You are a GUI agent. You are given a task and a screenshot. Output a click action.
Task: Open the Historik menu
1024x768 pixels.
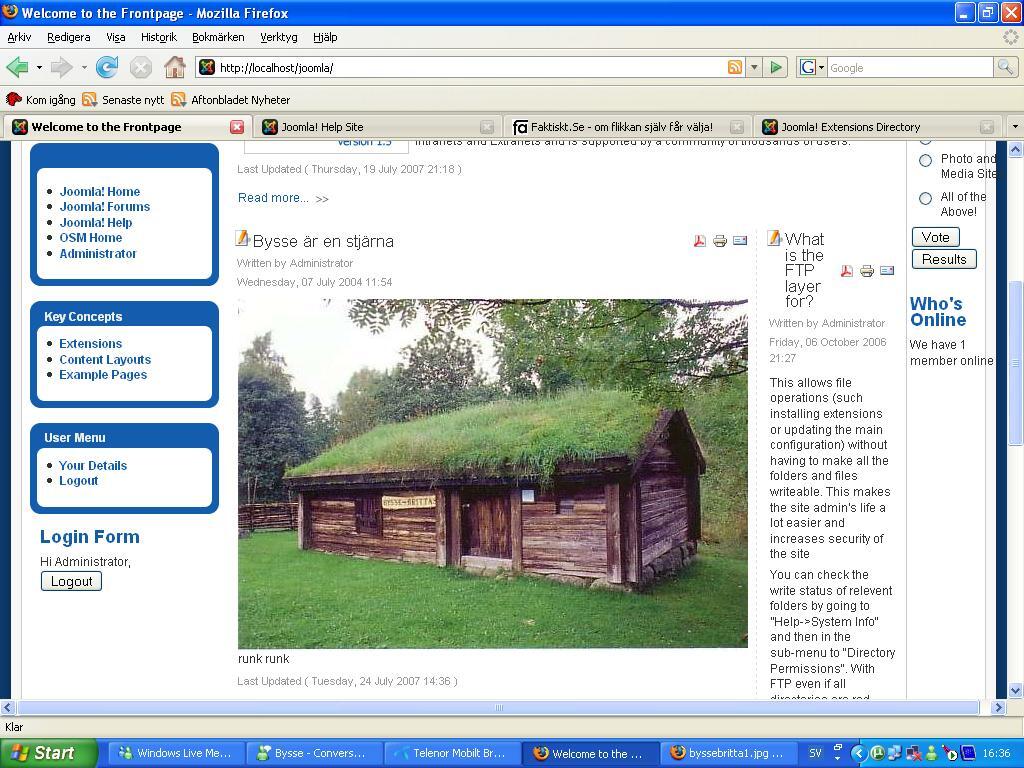pyautogui.click(x=159, y=37)
